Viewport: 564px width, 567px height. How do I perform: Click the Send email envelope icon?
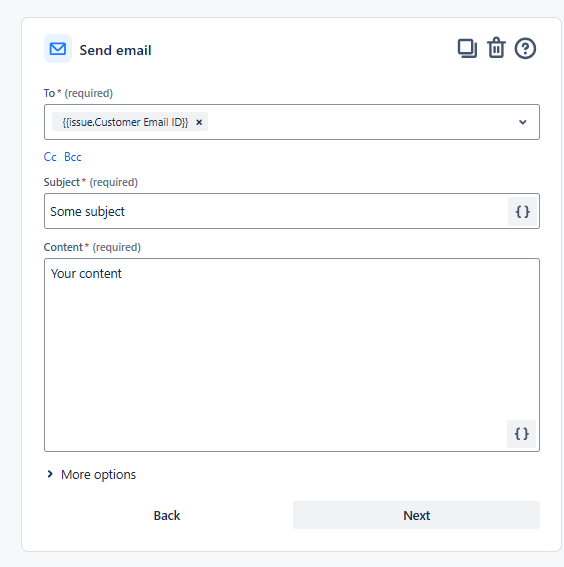click(58, 49)
